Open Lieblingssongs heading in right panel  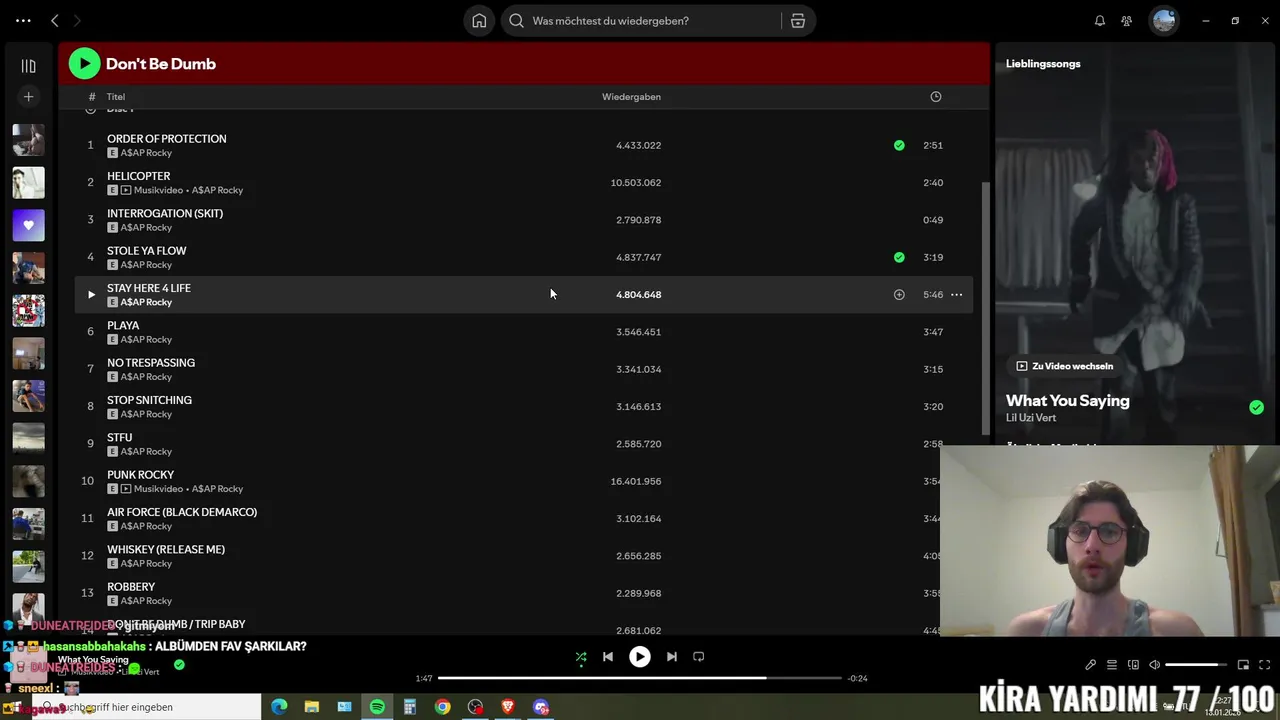click(x=1043, y=64)
